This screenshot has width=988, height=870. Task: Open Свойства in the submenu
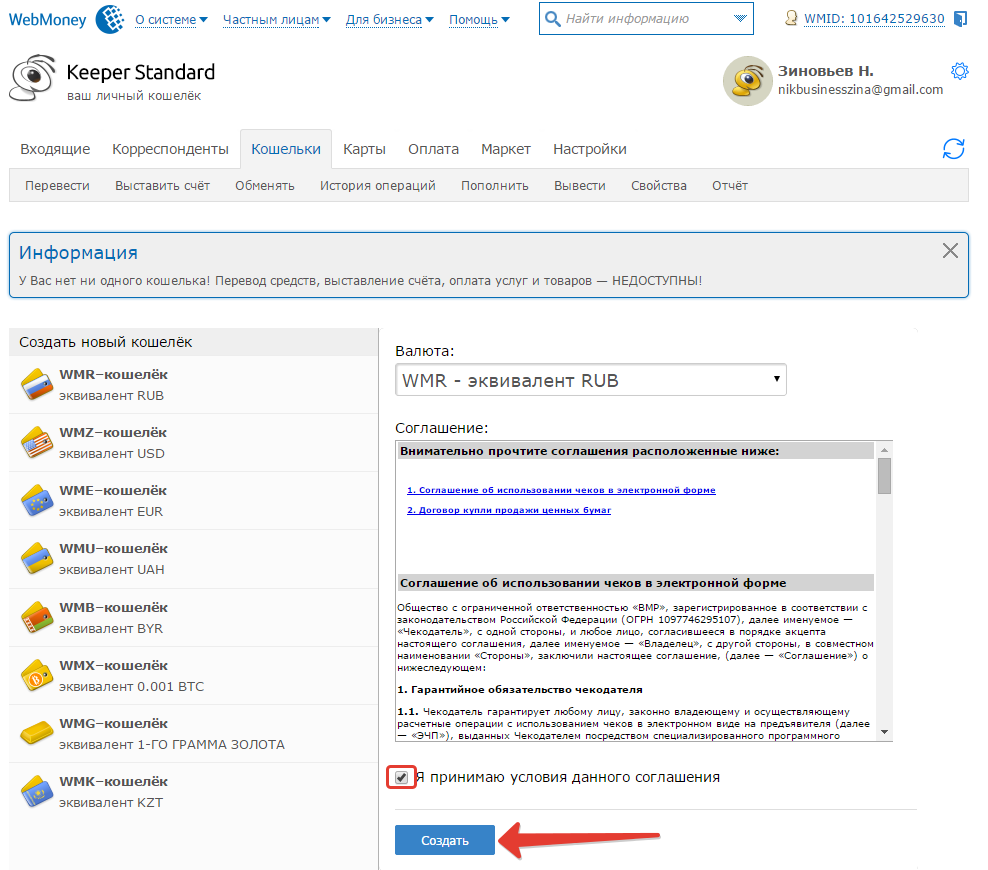[659, 186]
